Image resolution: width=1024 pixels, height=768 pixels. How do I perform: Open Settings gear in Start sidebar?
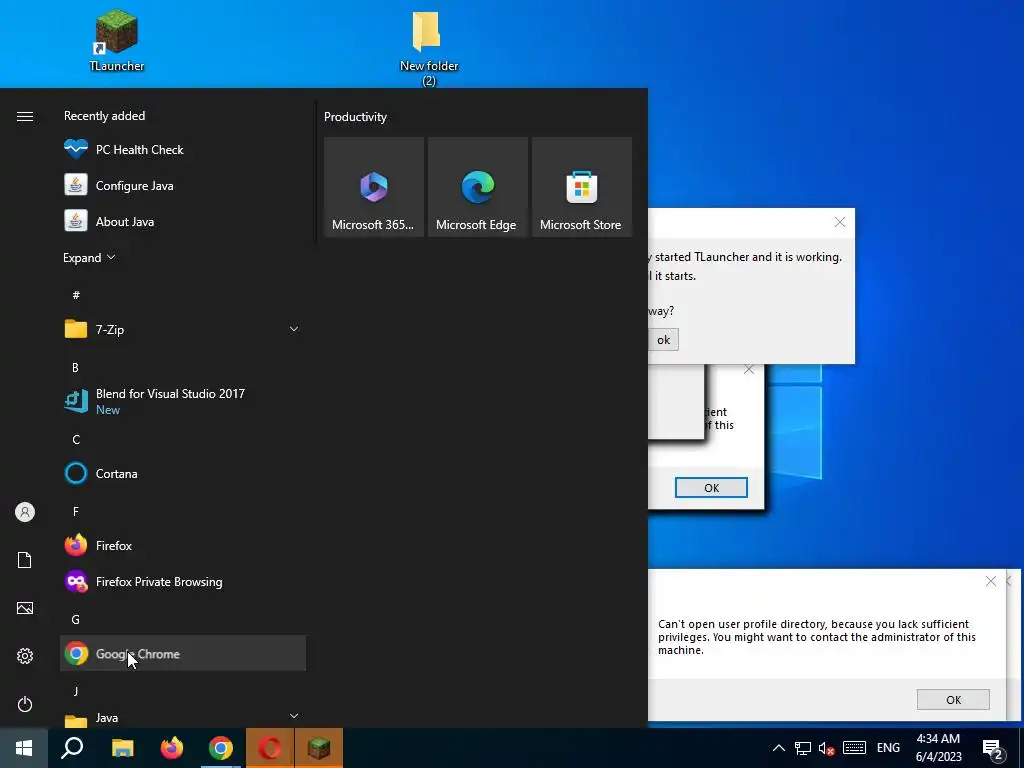[x=25, y=656]
